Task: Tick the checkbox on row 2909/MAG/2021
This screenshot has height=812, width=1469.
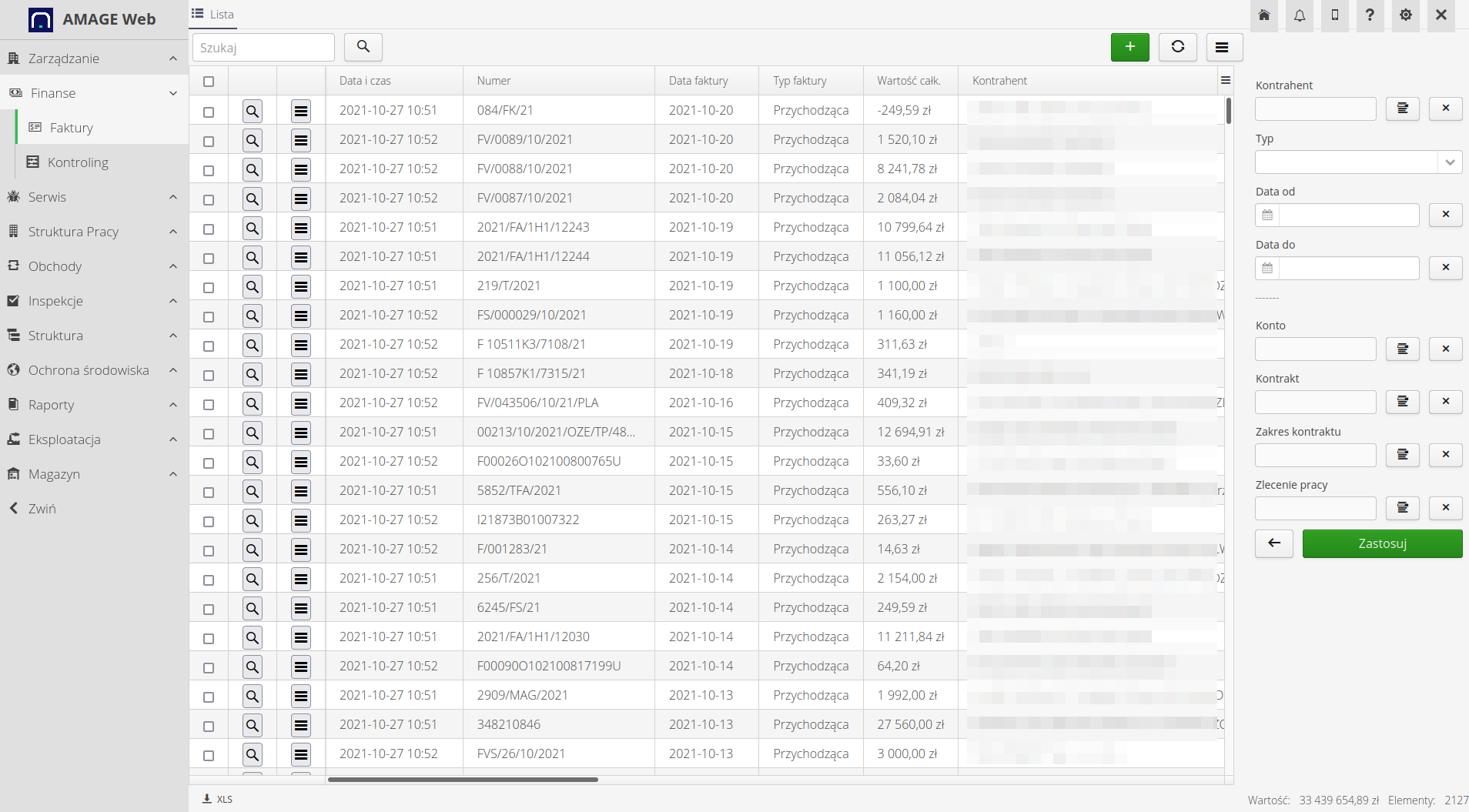Action: (209, 696)
